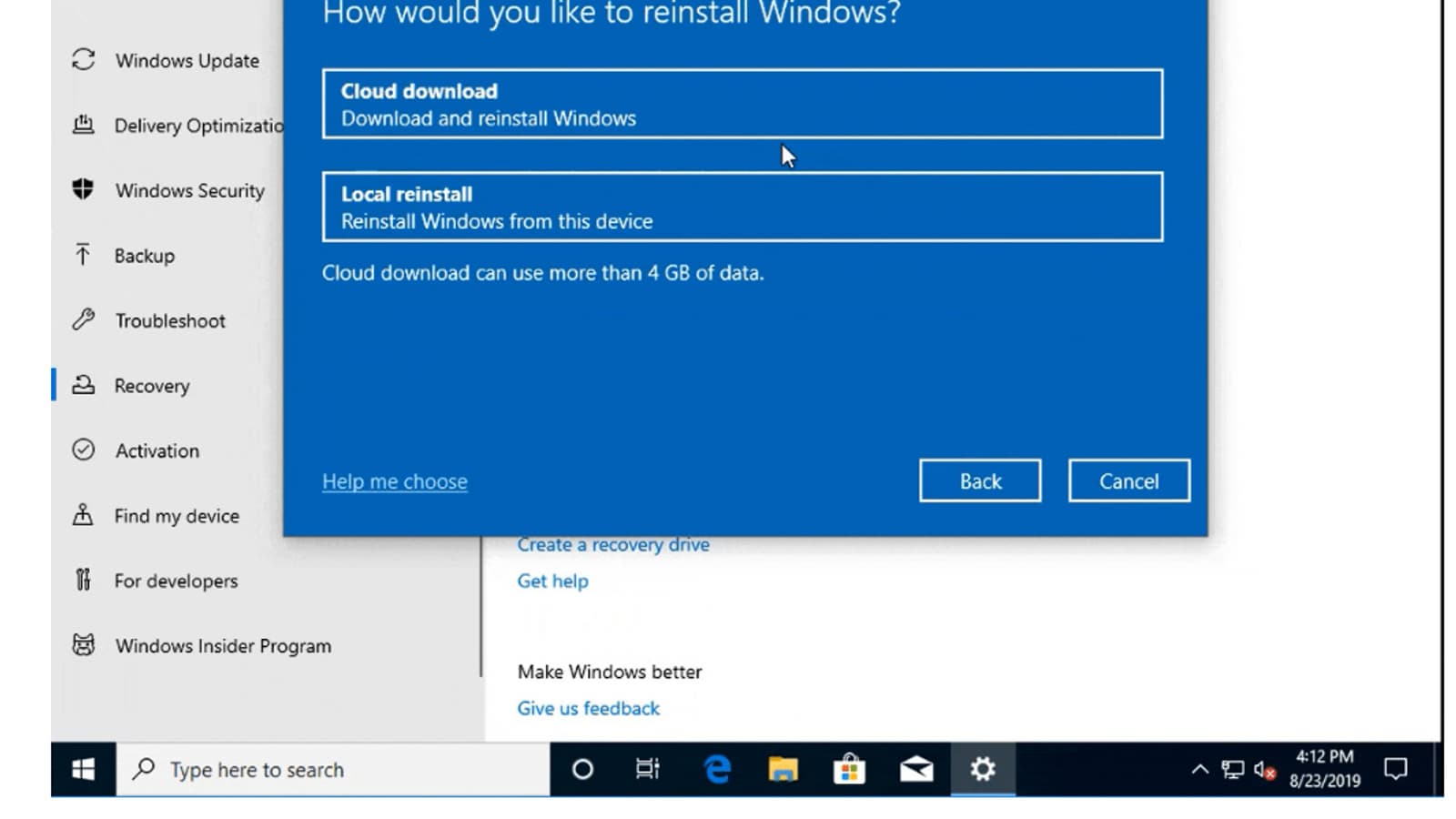This screenshot has width=1456, height=819.
Task: Click the Type here to search box
Action: coord(333,770)
